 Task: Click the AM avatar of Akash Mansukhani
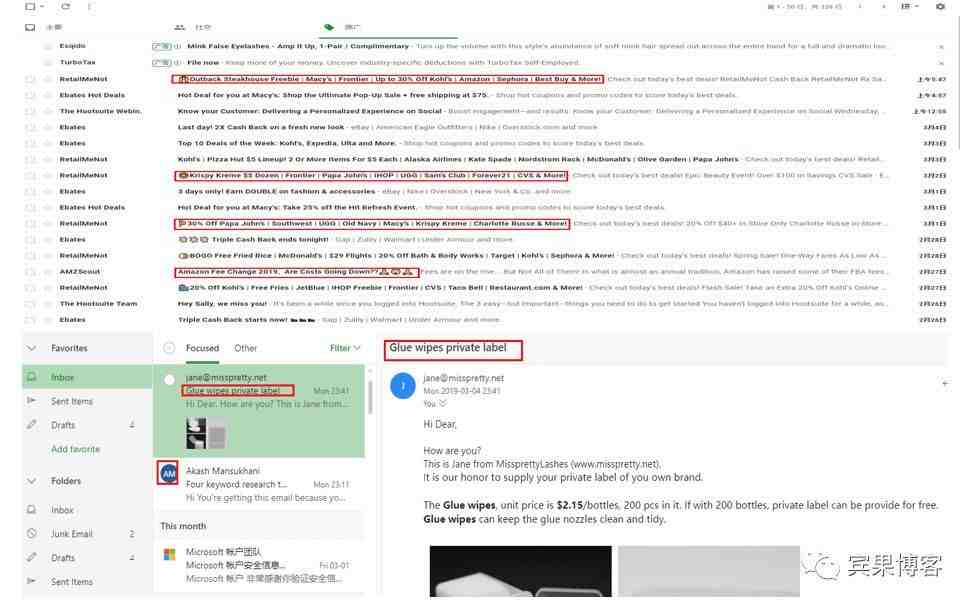pos(168,473)
